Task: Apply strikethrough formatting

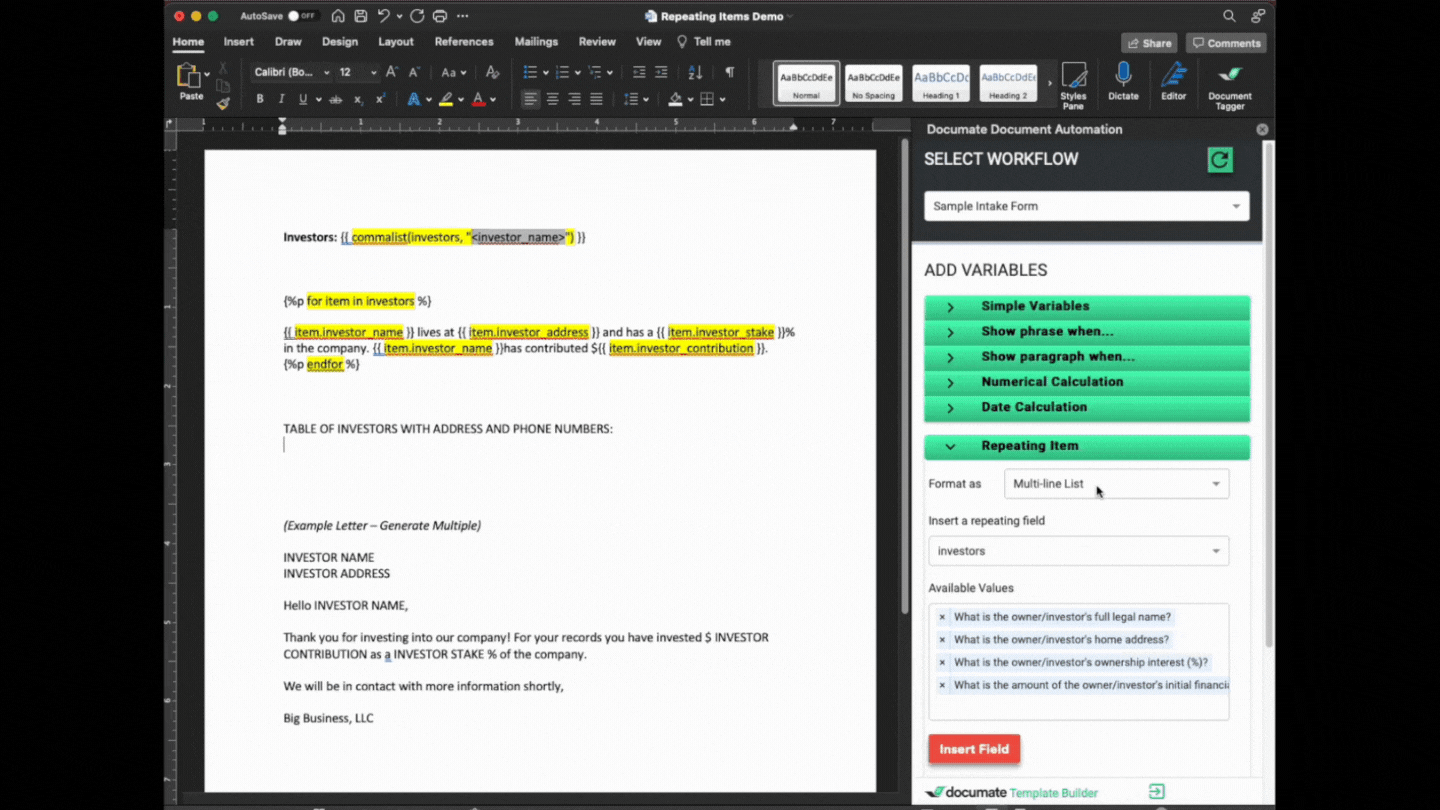Action: point(336,99)
